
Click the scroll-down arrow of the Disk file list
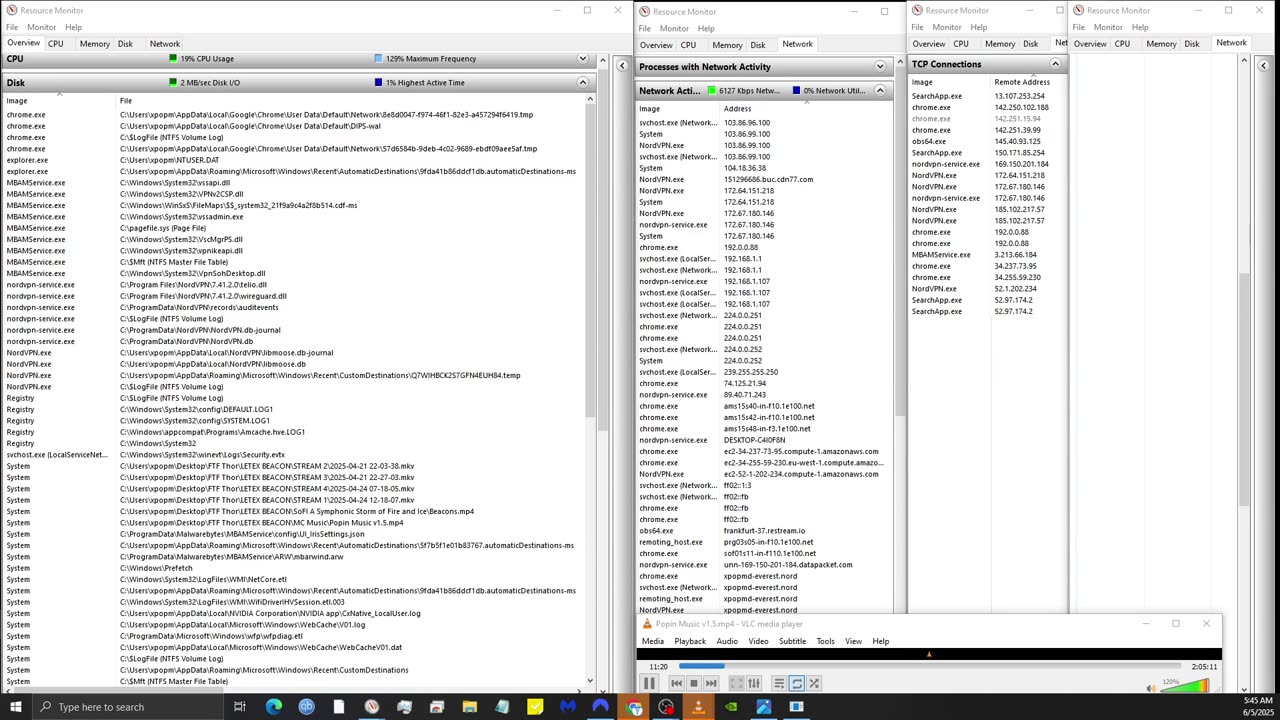pyautogui.click(x=590, y=681)
